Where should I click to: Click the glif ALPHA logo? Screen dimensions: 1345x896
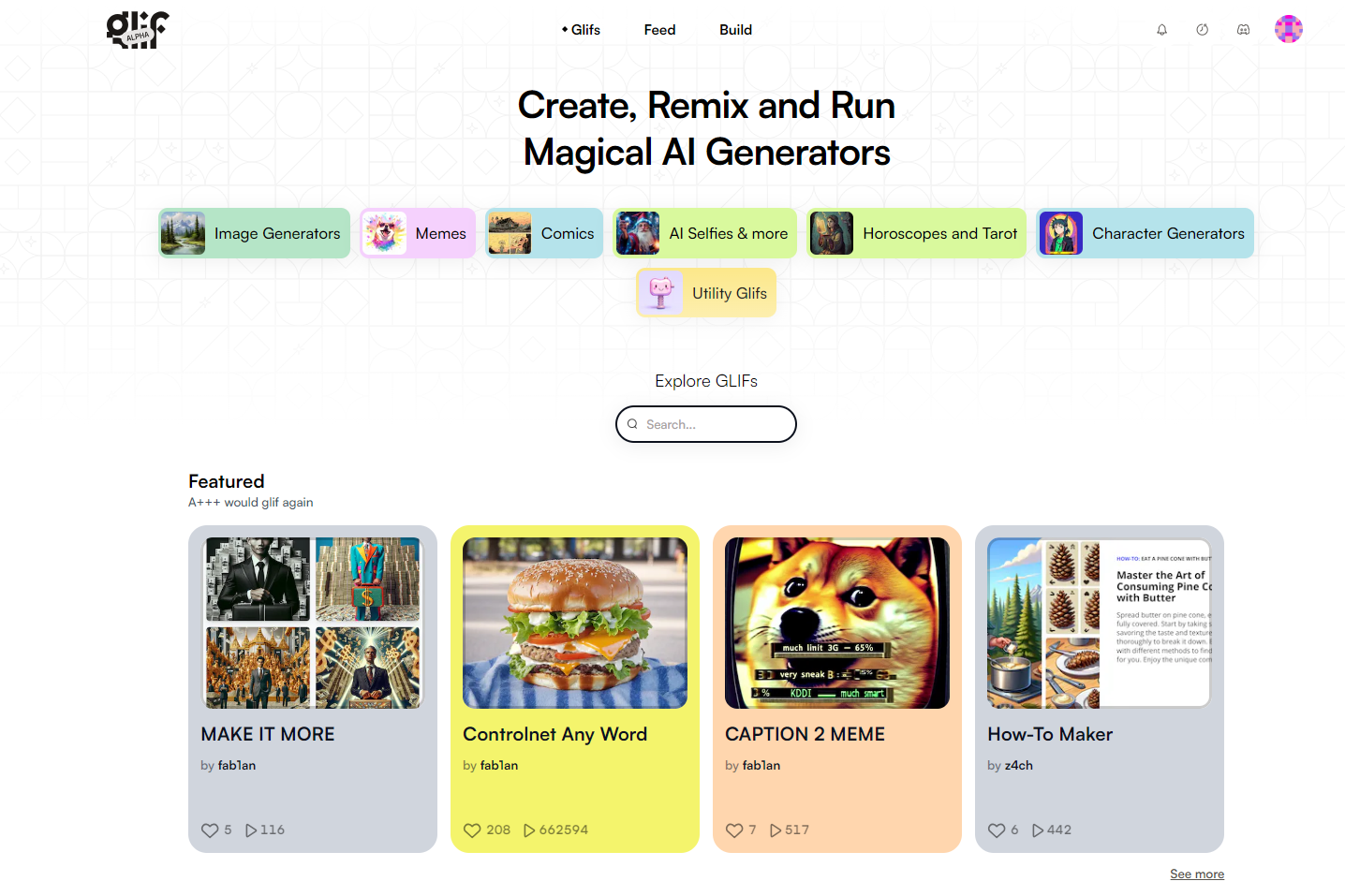pyautogui.click(x=138, y=29)
